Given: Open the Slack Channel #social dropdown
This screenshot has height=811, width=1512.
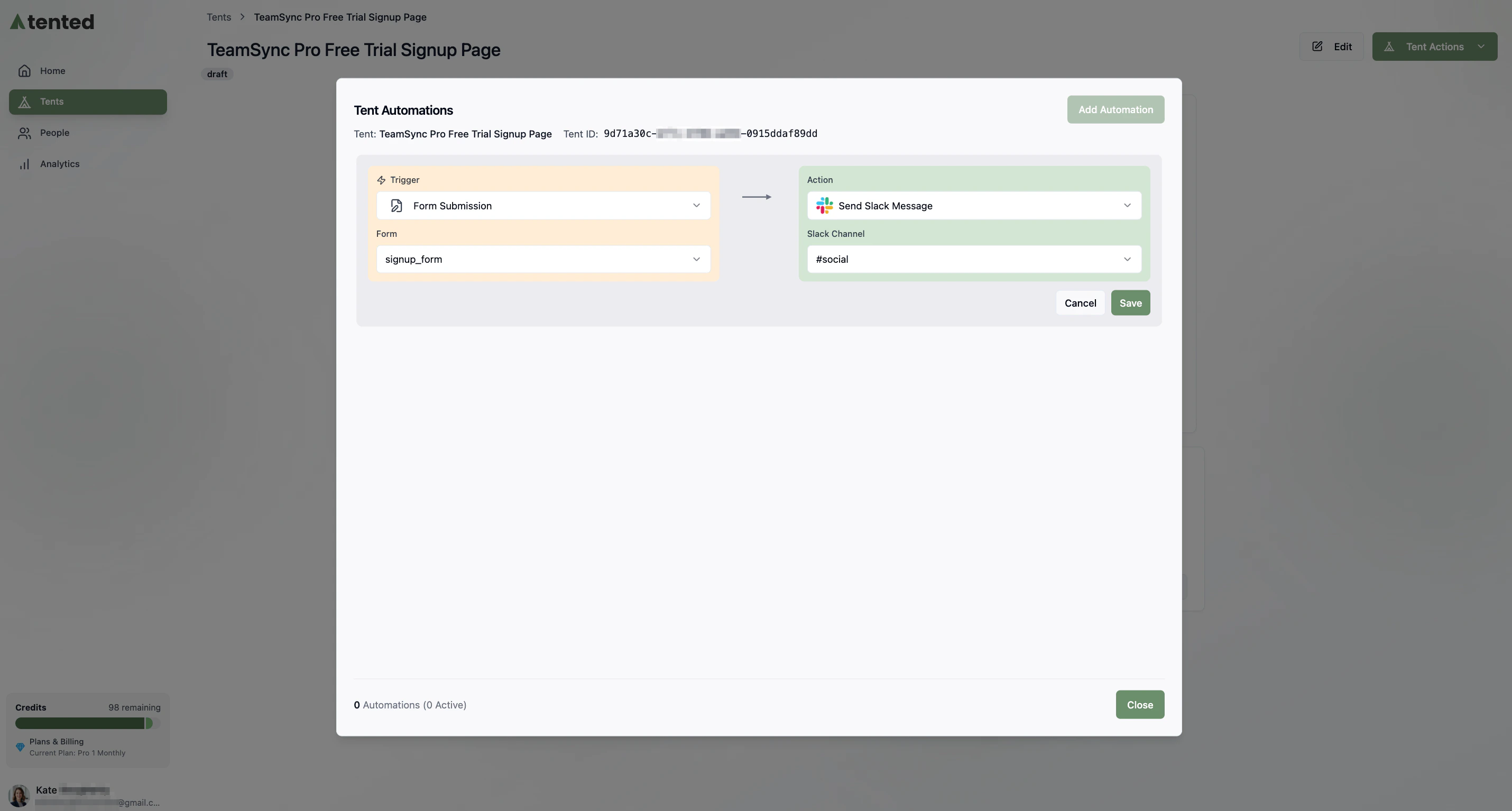Looking at the screenshot, I should pos(1127,259).
